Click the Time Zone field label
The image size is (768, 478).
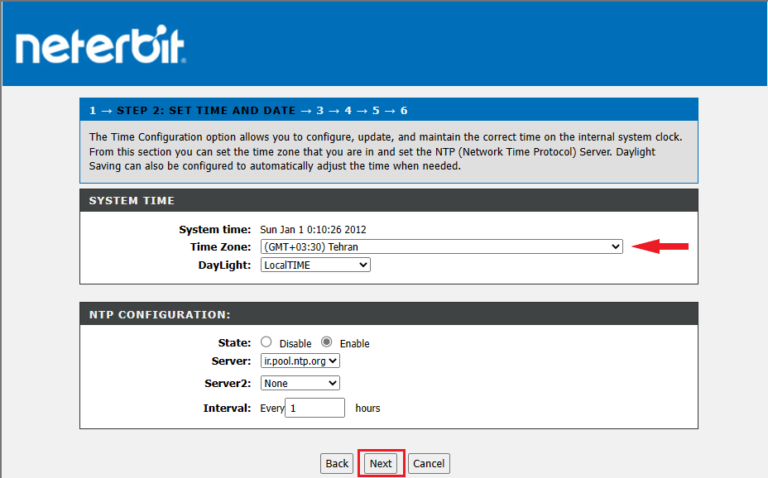(220, 247)
